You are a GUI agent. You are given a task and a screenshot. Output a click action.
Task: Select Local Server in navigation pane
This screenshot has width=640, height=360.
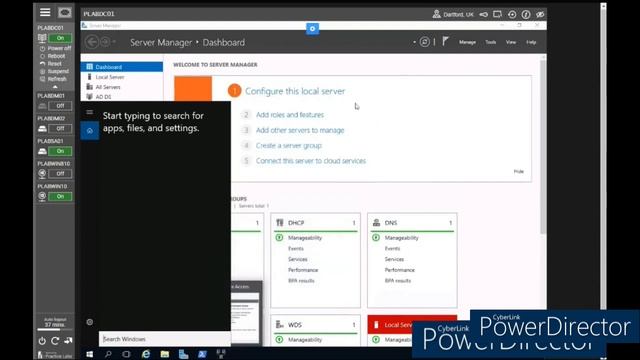[x=122, y=77]
